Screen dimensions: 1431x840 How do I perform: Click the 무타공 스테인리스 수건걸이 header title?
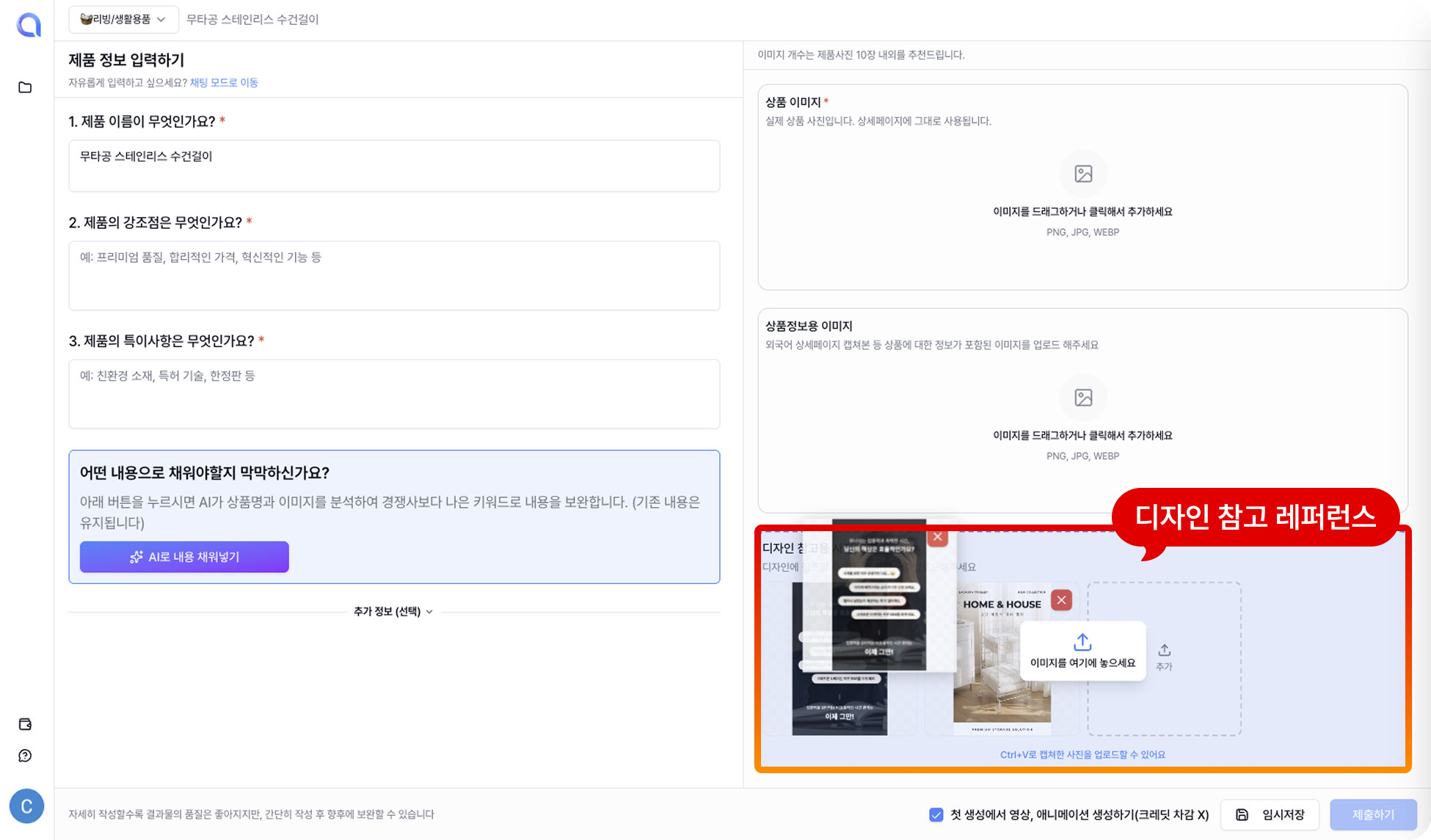click(x=252, y=19)
